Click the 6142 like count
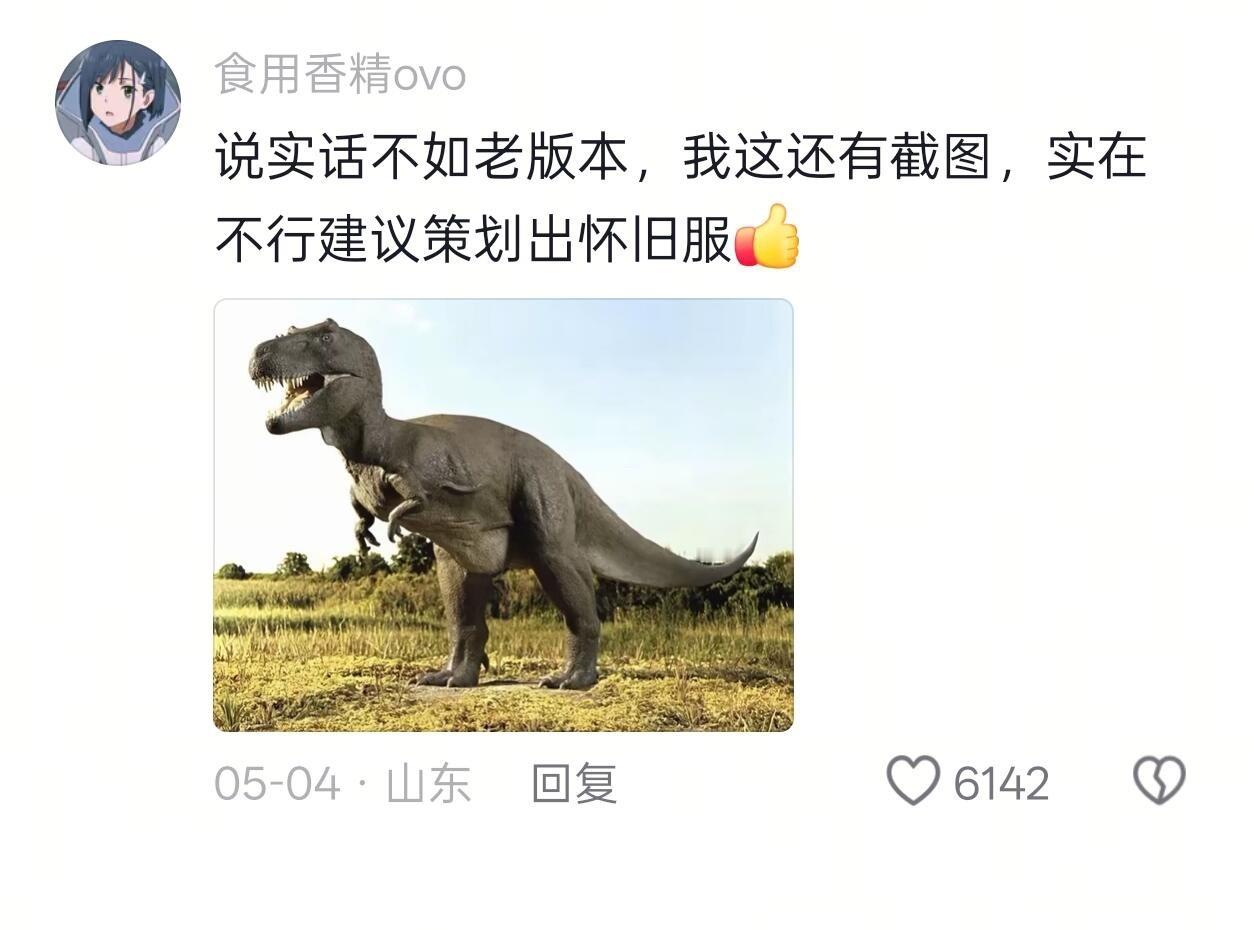Screen dimensions: 1254x930 click(1001, 783)
